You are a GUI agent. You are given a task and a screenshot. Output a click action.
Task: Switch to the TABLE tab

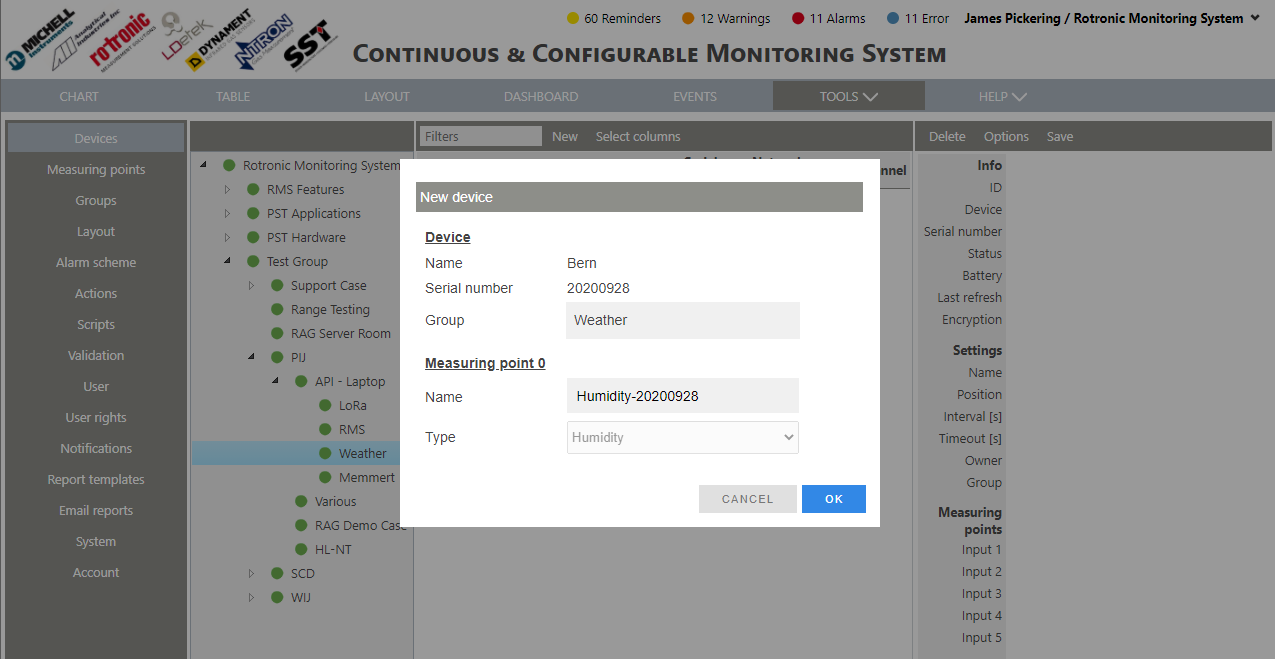tap(233, 96)
